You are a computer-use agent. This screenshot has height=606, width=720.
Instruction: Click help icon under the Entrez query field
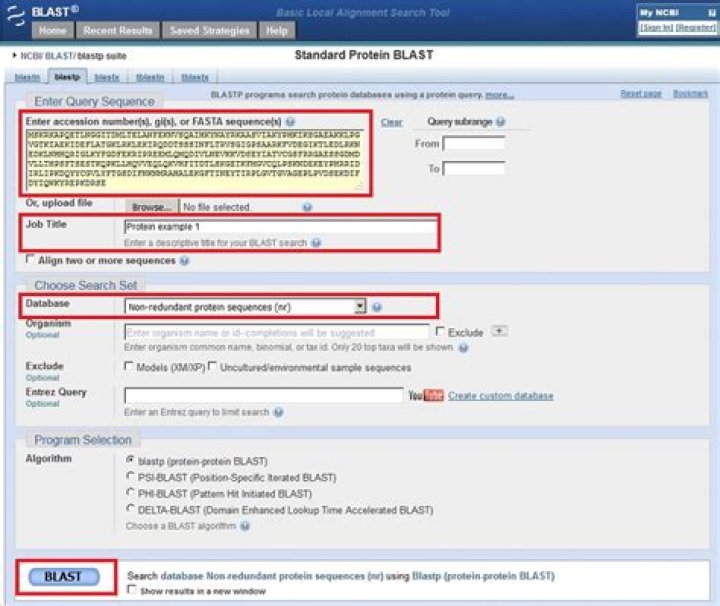tap(278, 412)
